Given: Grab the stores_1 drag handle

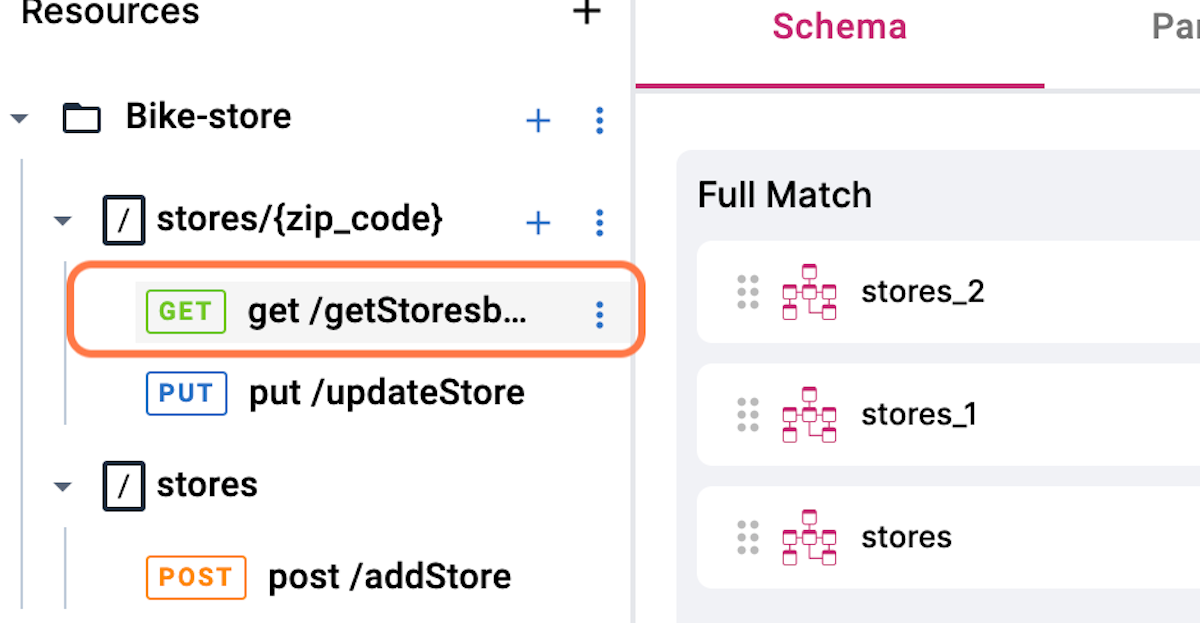Looking at the screenshot, I should click(x=747, y=414).
